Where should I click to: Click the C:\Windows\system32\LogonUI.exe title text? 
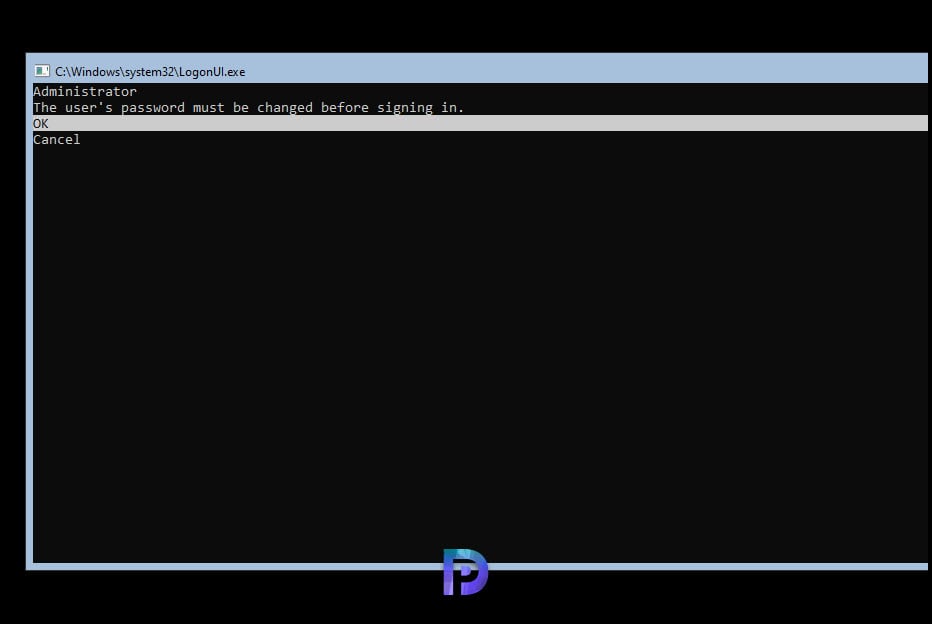click(150, 72)
